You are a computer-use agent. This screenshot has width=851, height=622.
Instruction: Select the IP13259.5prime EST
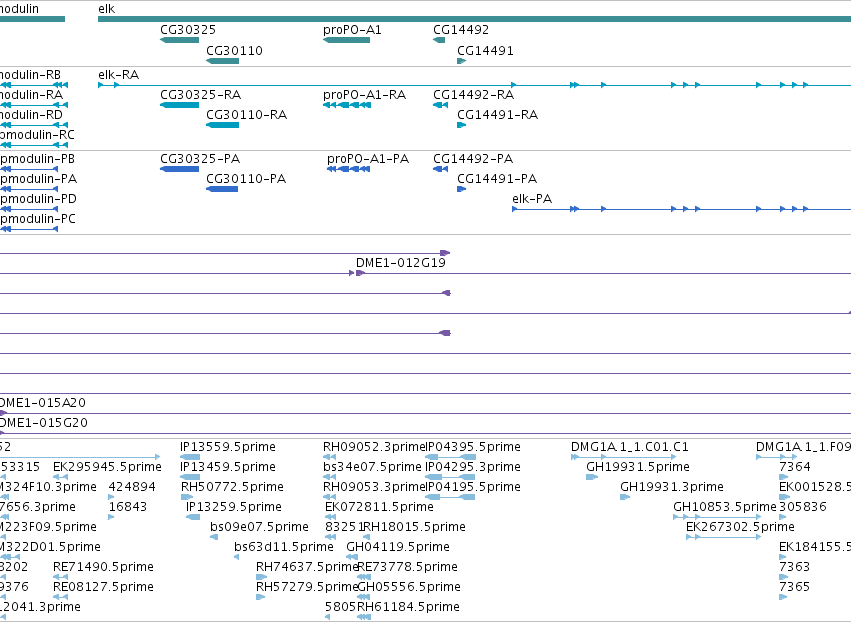[x=193, y=517]
